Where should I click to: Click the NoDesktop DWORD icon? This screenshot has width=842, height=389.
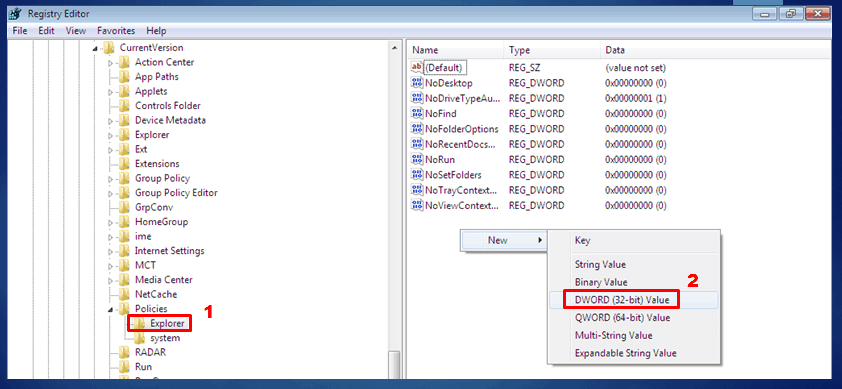[417, 83]
